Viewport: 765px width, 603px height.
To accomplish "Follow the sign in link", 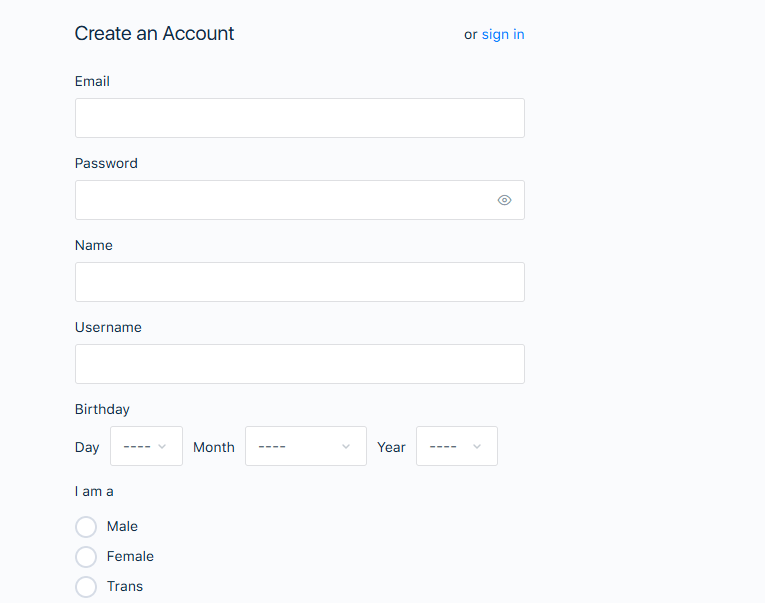I will coord(503,34).
